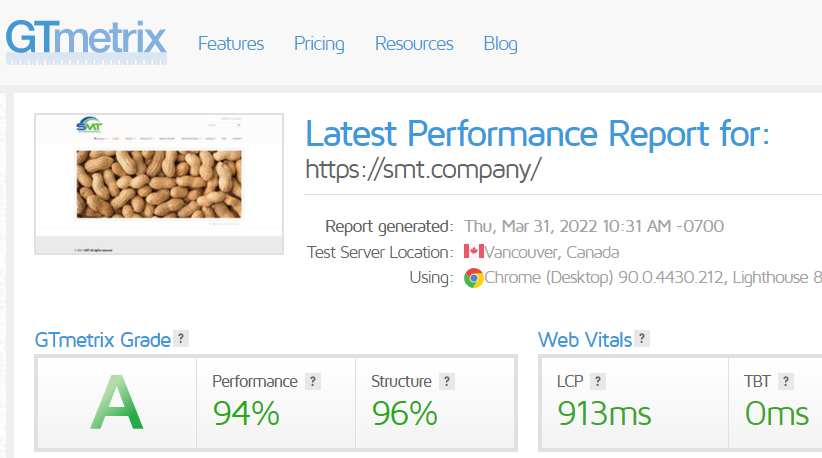Click the 'GTmetrix Grade' heading
822x458 pixels.
tap(103, 340)
